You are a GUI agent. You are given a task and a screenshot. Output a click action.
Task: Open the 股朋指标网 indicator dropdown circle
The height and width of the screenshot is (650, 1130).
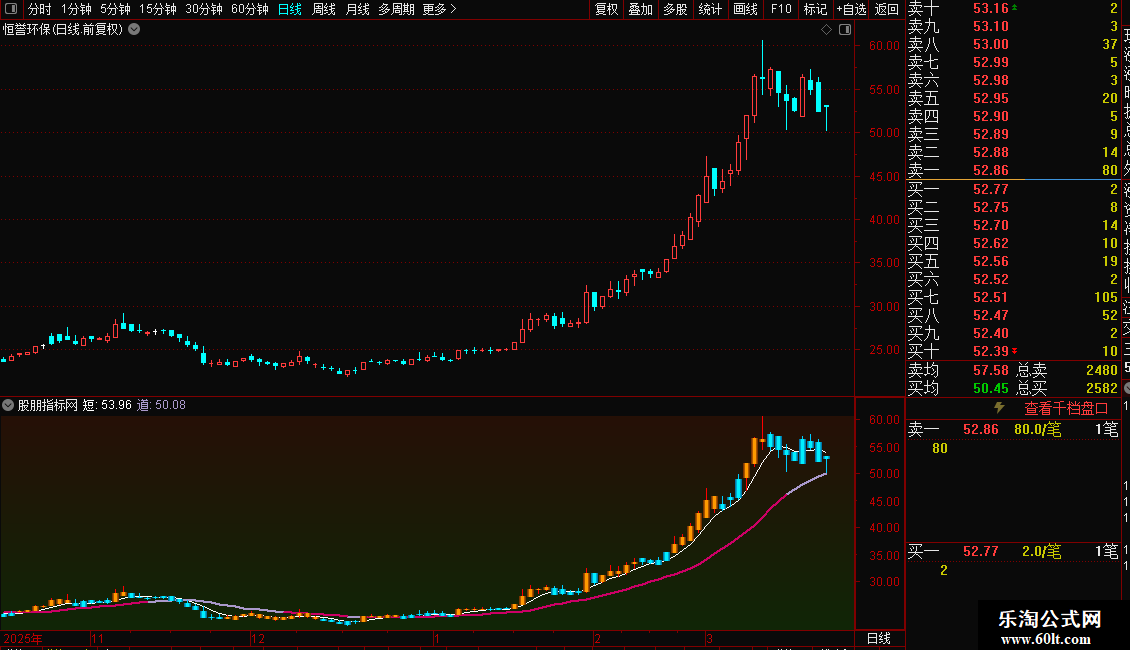pos(8,405)
